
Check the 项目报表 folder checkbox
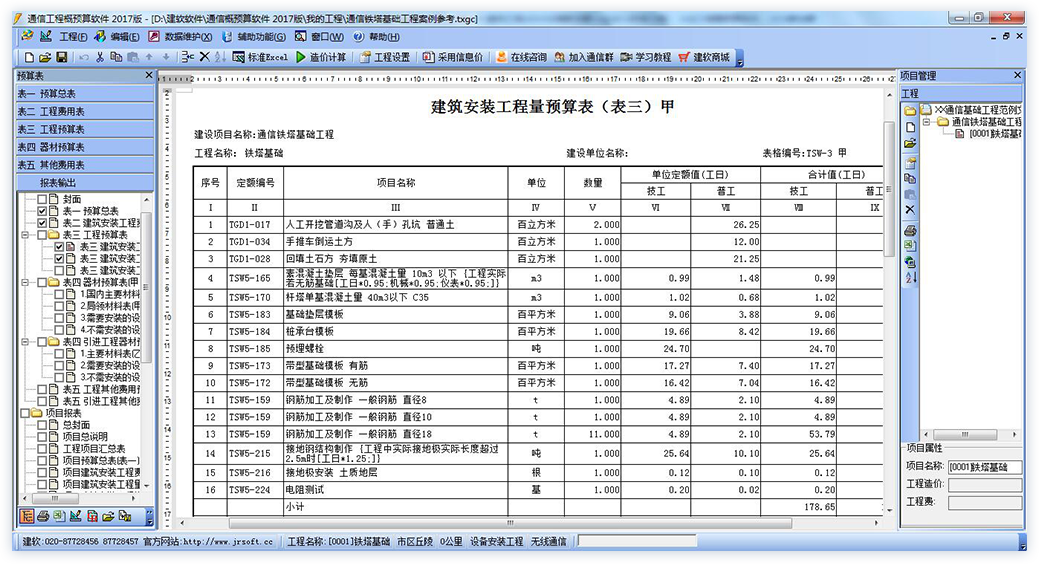25,413
